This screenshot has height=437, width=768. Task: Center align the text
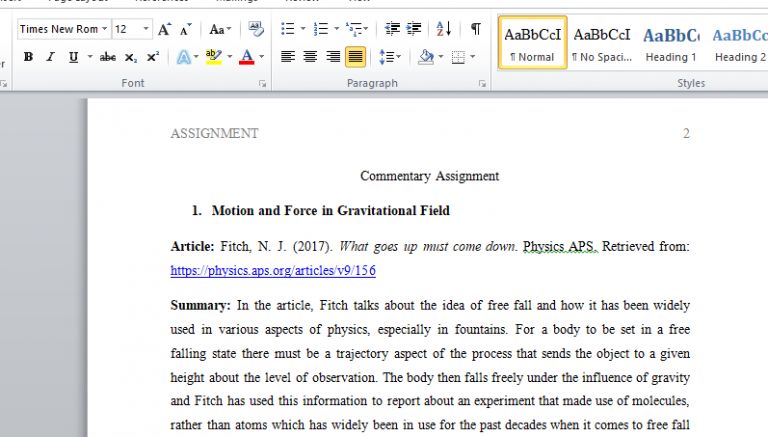pos(310,57)
